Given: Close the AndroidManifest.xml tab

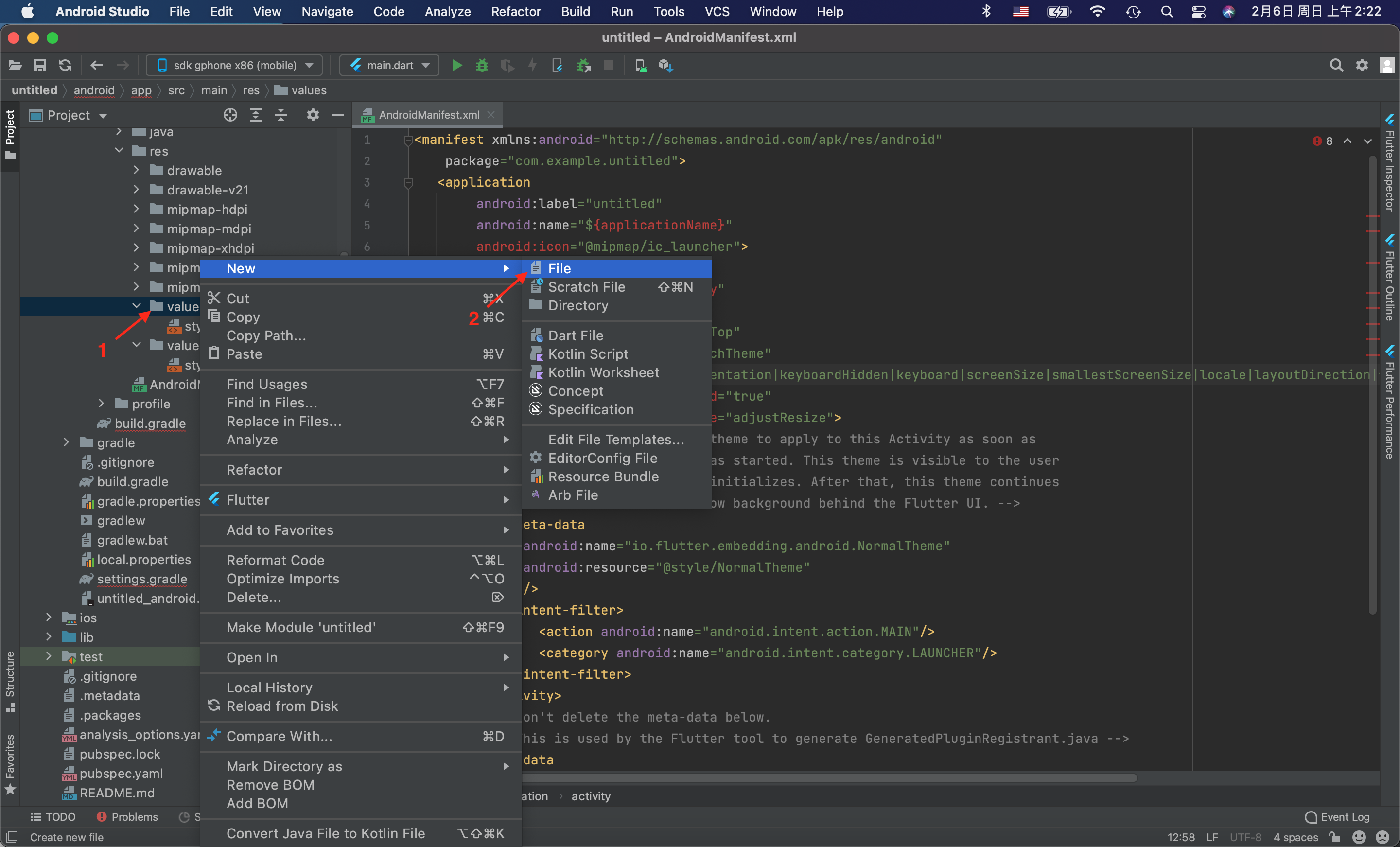Looking at the screenshot, I should [491, 115].
